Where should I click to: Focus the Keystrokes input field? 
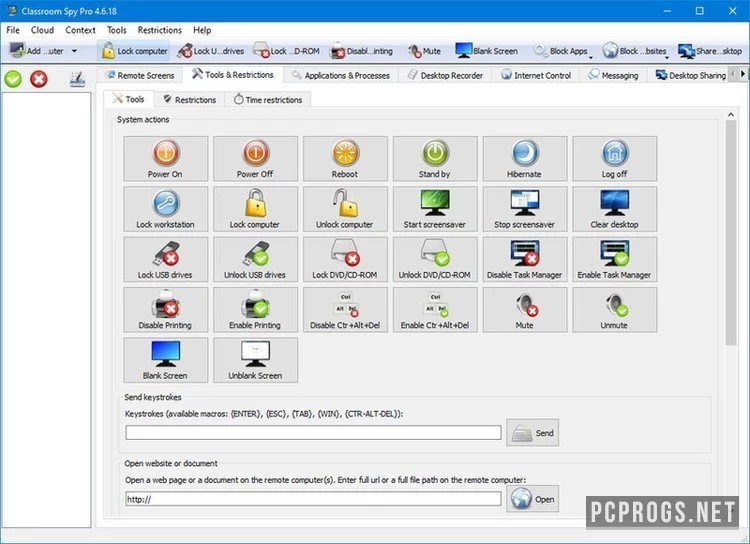(313, 433)
